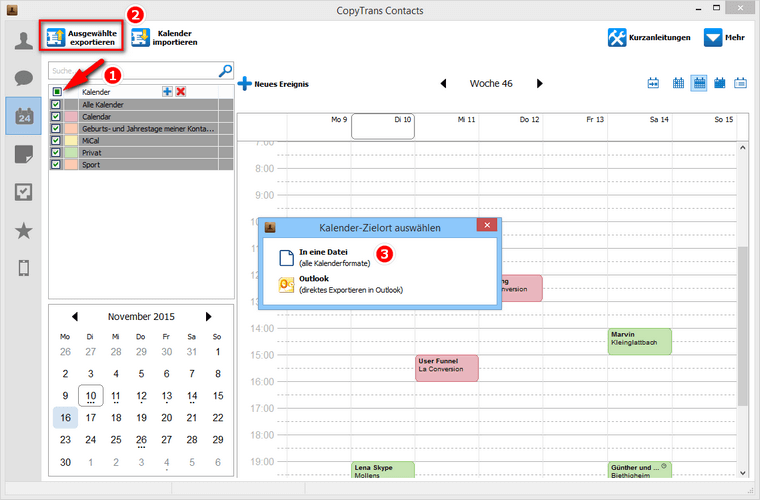Image resolution: width=760 pixels, height=500 pixels.
Task: Uncheck the MiCal calendar checkbox
Action: click(56, 141)
